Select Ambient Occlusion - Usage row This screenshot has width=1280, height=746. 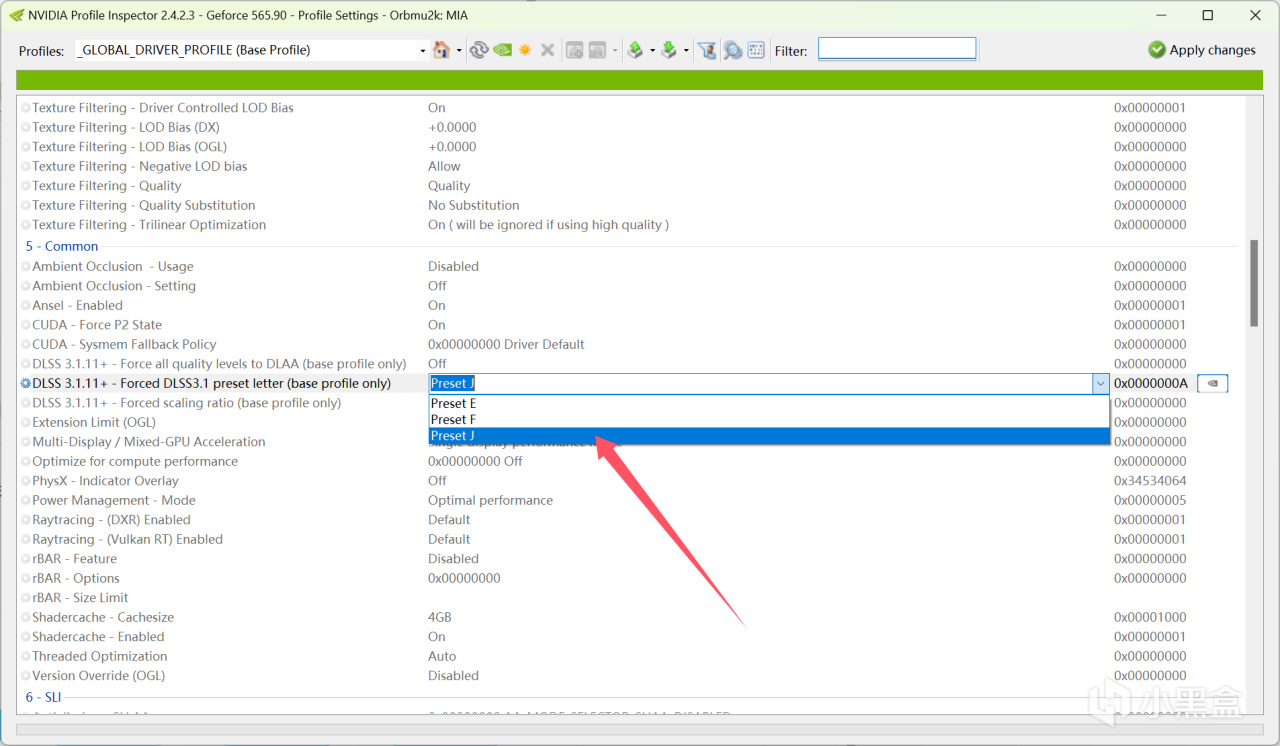pos(113,266)
